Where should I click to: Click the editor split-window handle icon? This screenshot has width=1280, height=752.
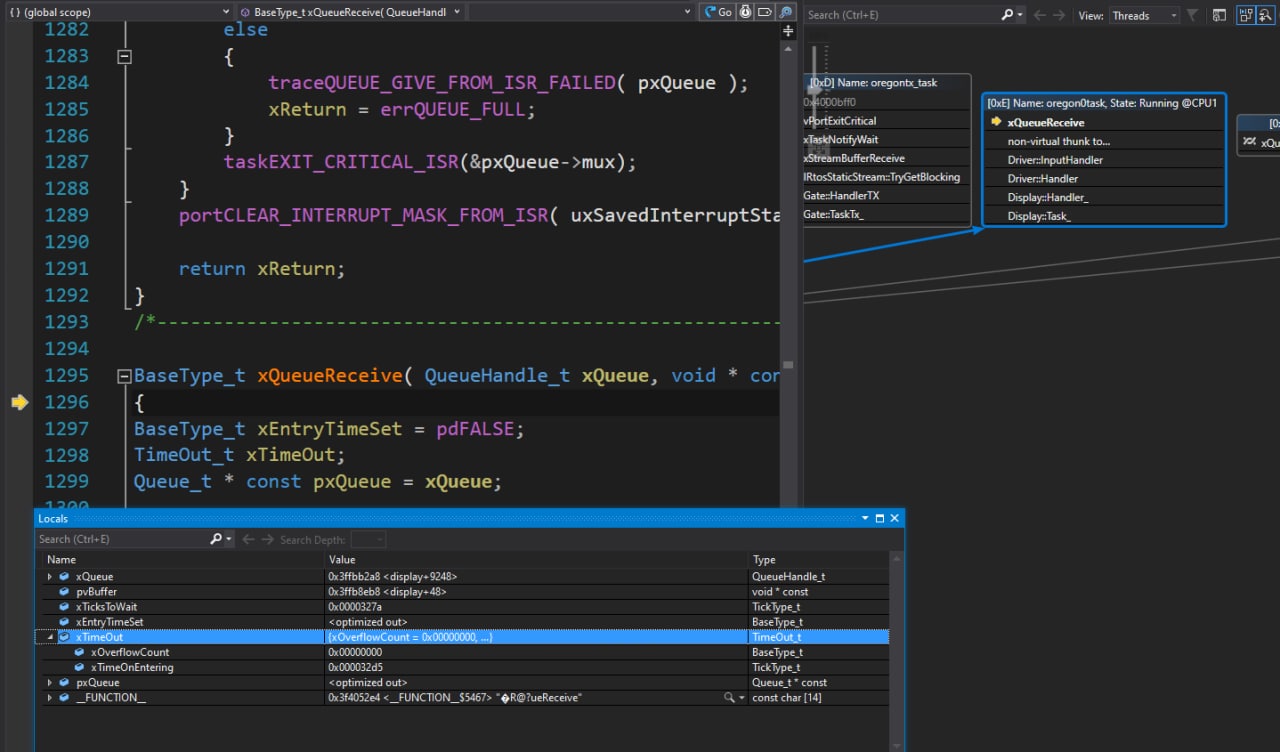788,31
